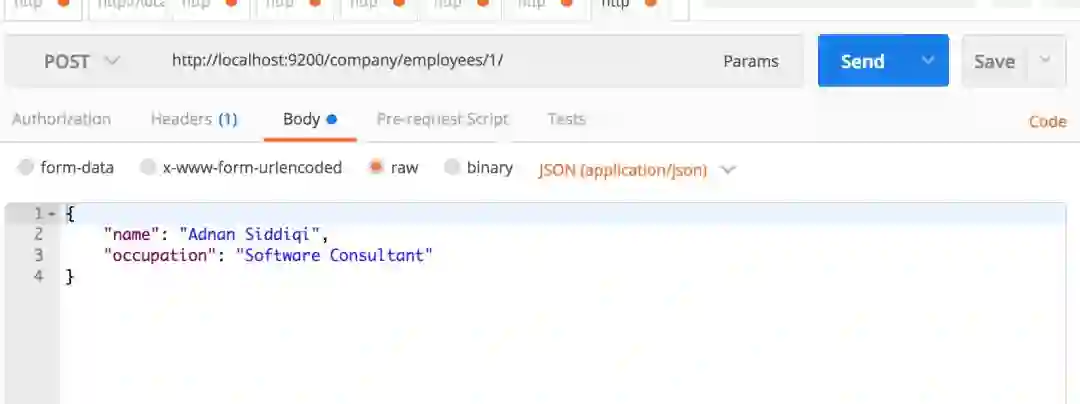Open the Code snippet link
The width and height of the screenshot is (1080, 404).
click(x=1048, y=122)
